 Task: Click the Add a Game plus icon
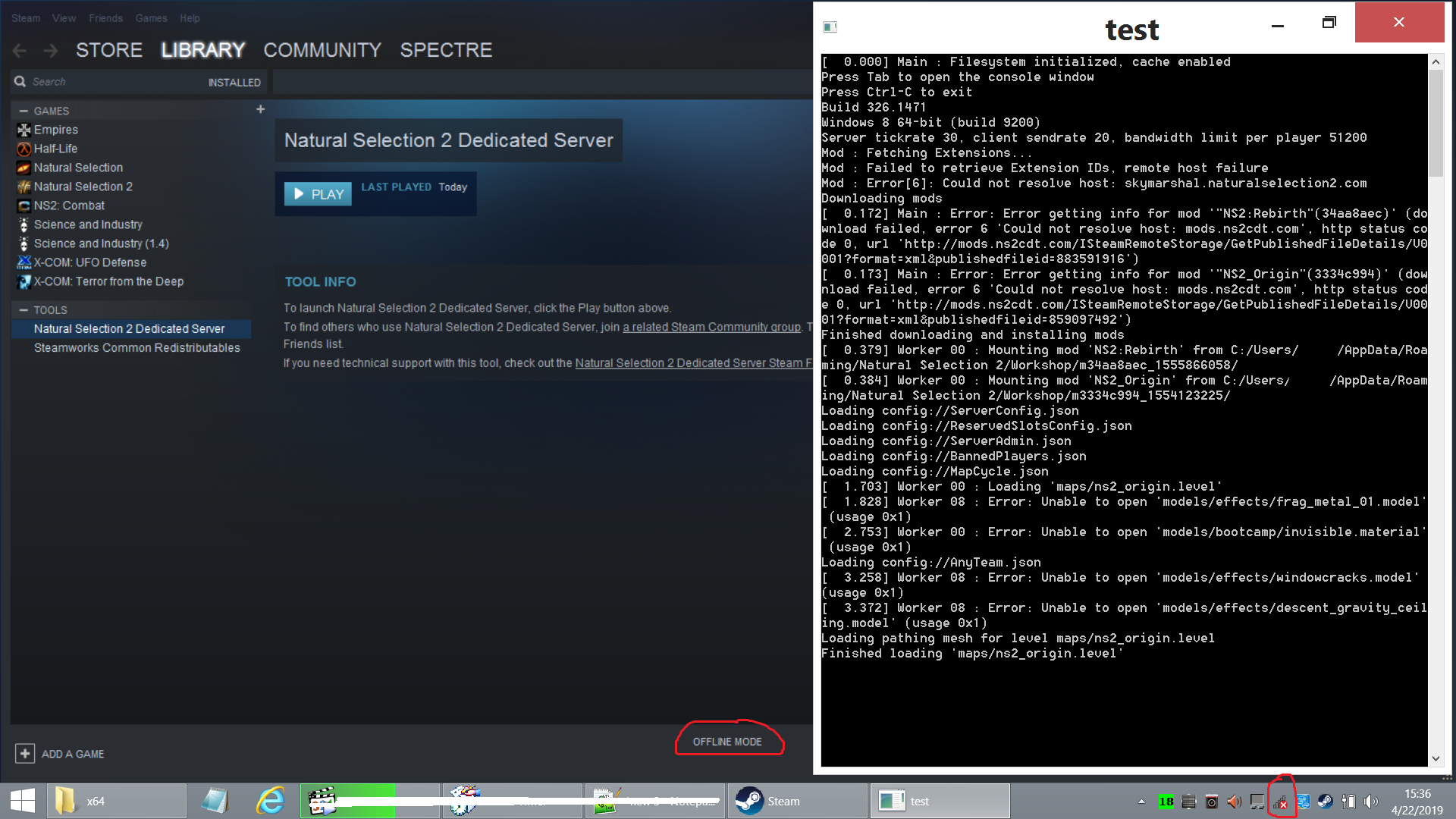click(x=25, y=753)
